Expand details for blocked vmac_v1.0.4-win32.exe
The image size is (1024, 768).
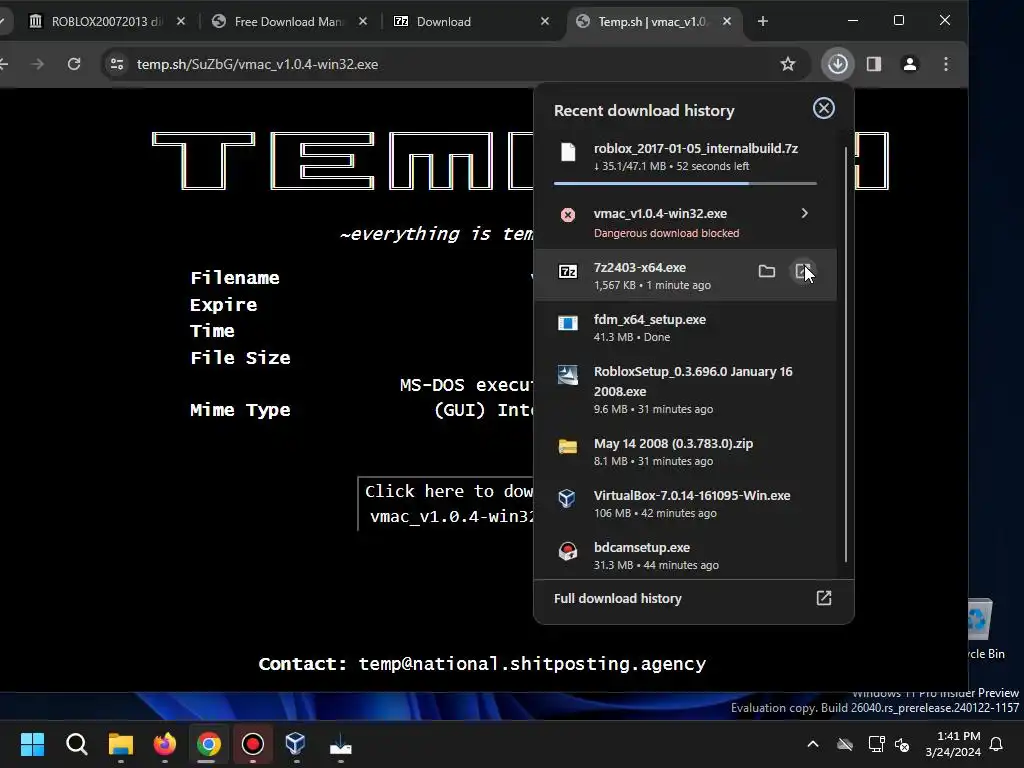click(x=805, y=214)
